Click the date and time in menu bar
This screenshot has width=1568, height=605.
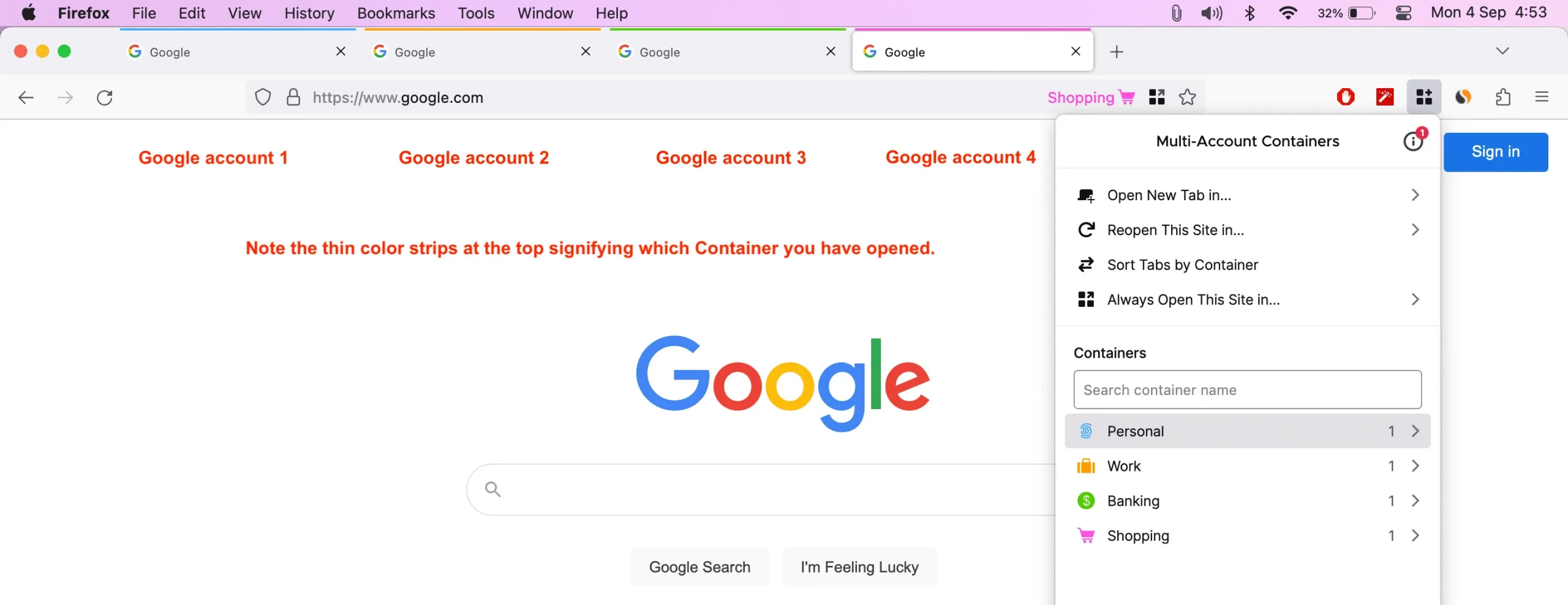point(1489,13)
